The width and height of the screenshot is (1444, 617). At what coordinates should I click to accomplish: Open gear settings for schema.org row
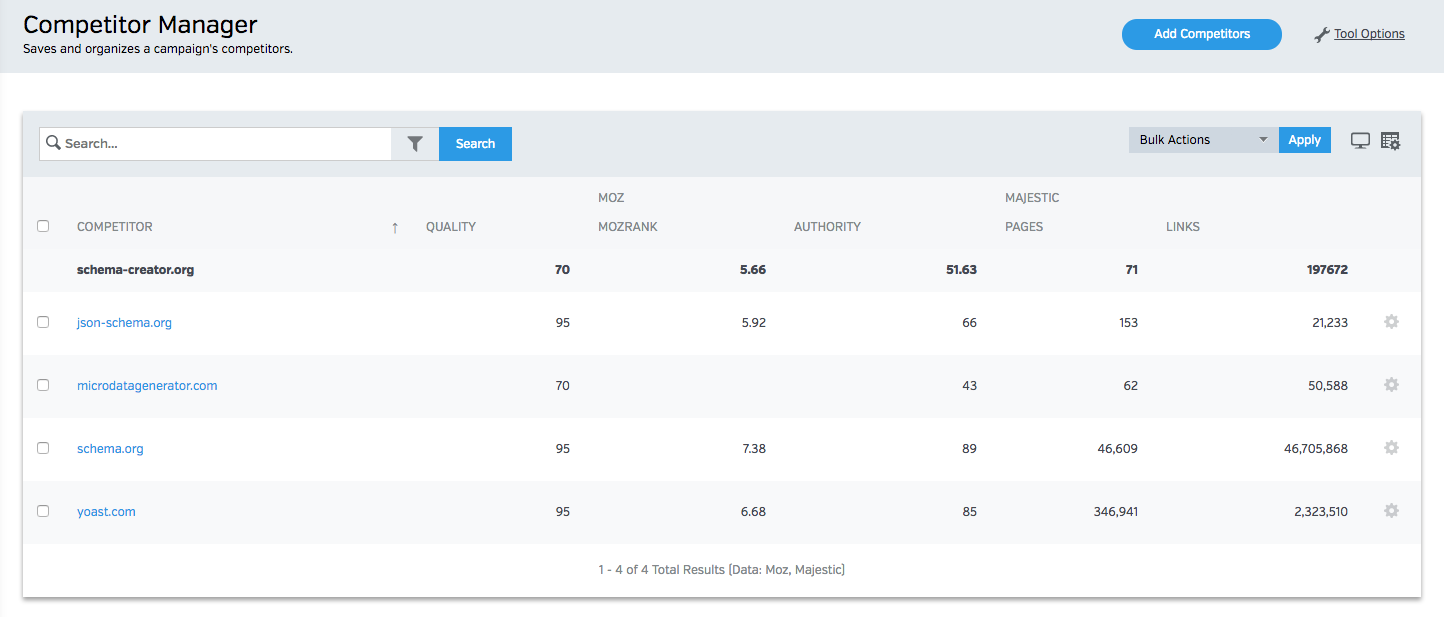(1390, 448)
